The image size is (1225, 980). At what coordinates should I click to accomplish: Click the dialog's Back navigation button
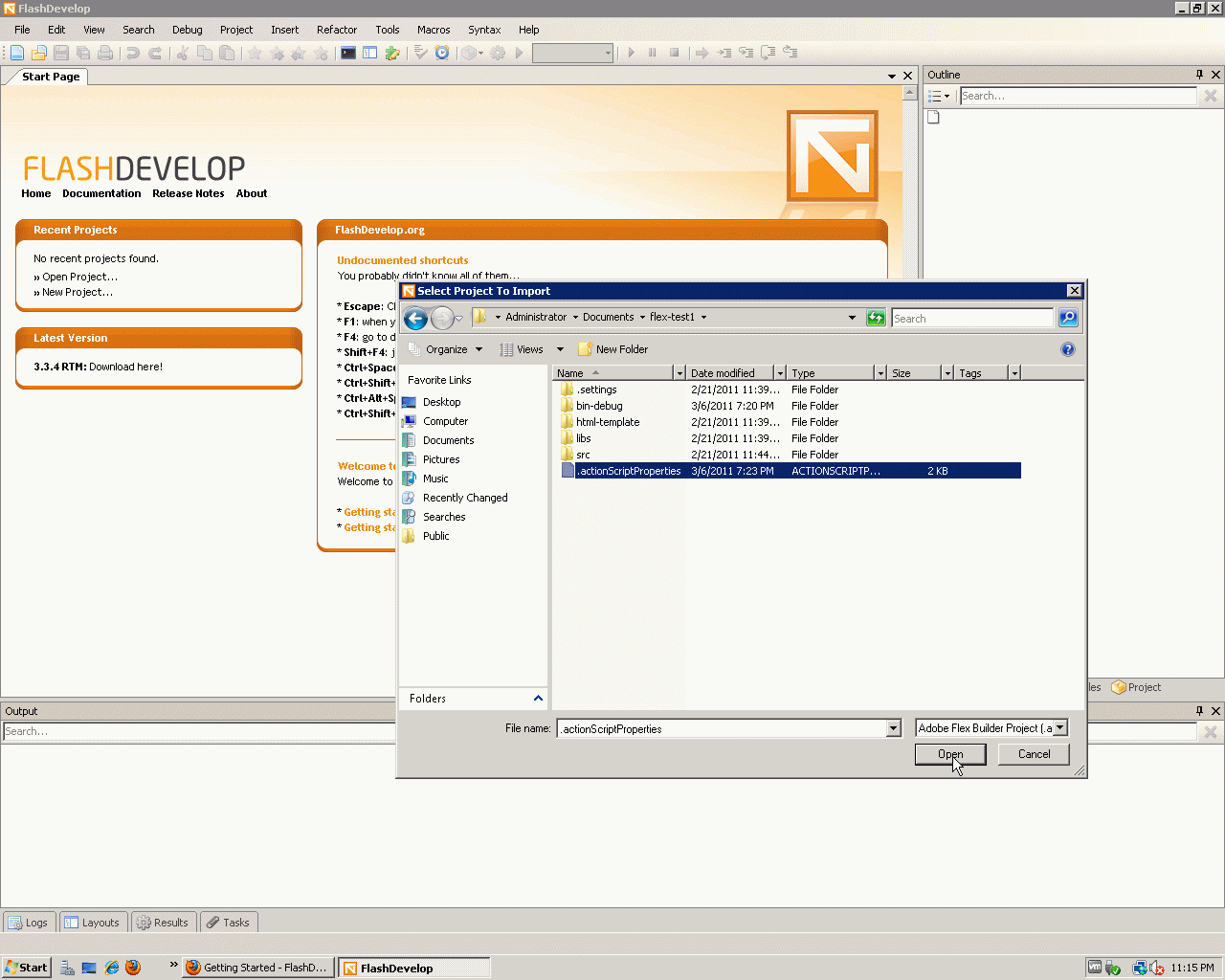tap(415, 319)
